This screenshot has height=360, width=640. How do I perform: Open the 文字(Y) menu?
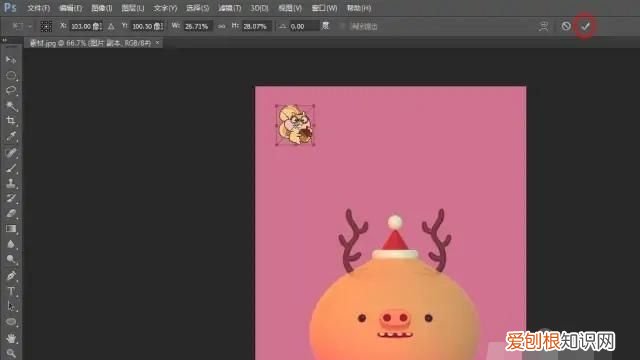coord(165,8)
